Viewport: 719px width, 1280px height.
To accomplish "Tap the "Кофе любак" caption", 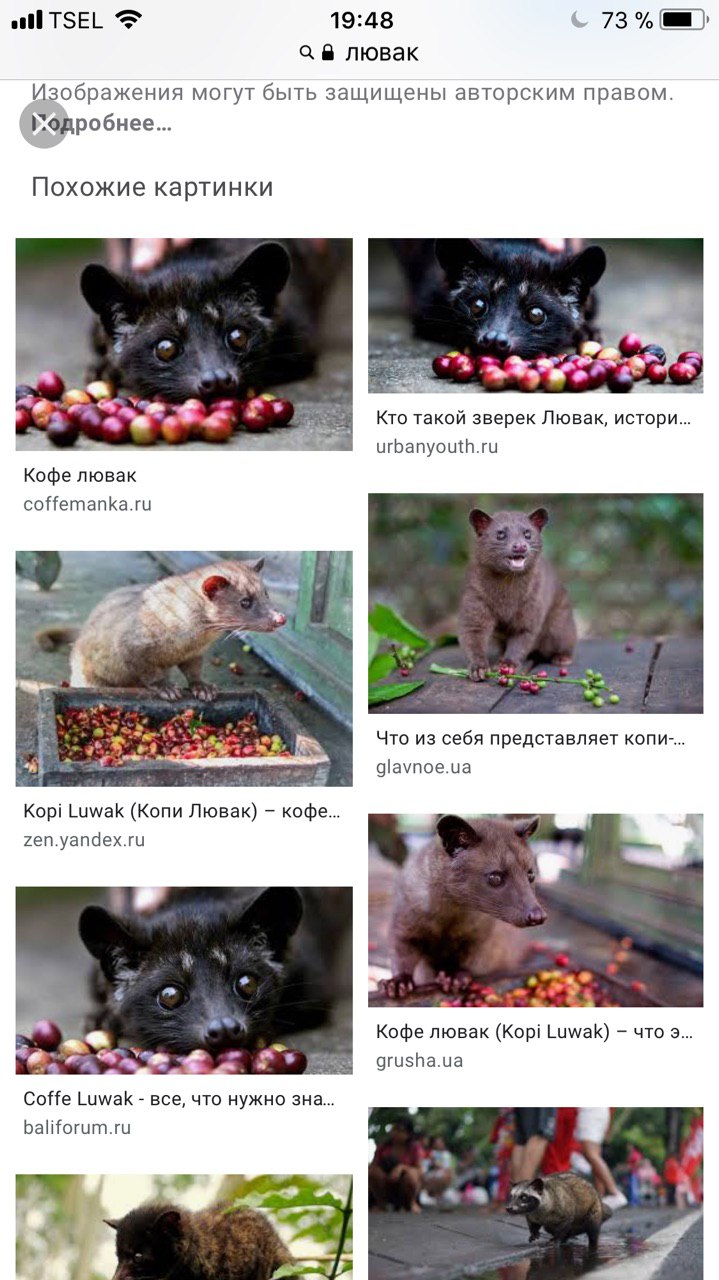I will [x=80, y=475].
